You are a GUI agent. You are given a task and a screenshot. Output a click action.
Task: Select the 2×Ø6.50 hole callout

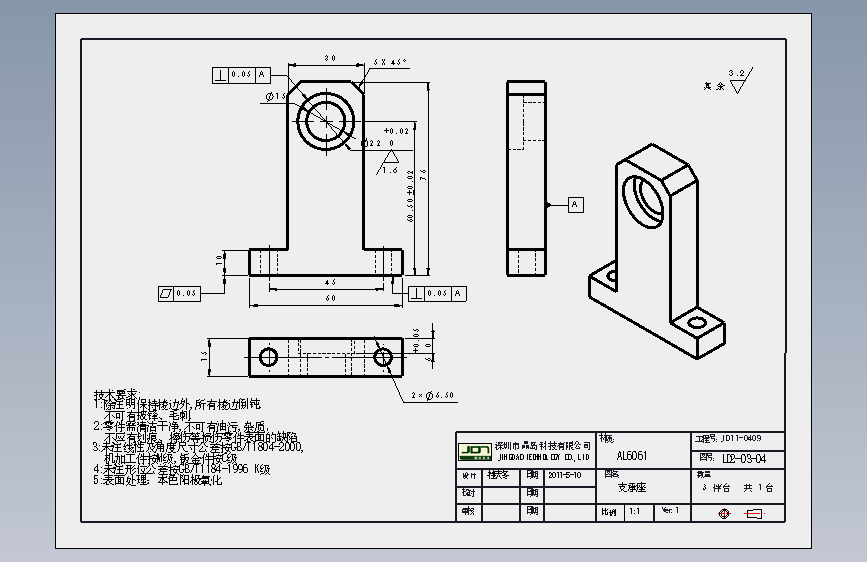point(432,396)
